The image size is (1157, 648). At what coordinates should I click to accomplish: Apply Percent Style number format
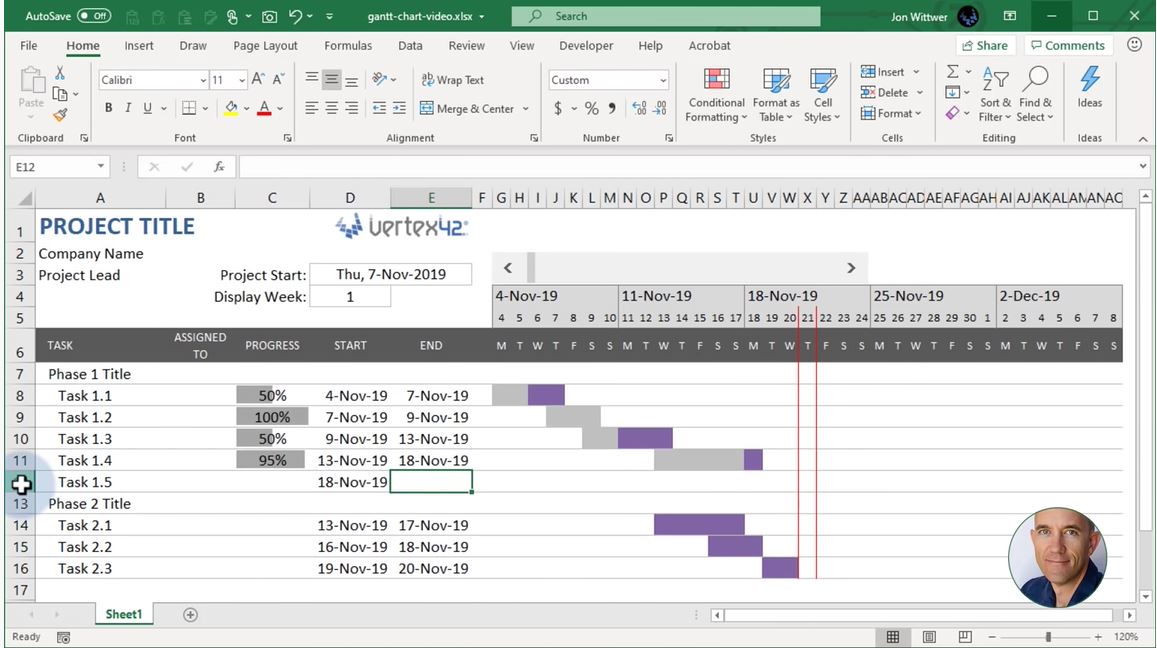(x=591, y=109)
